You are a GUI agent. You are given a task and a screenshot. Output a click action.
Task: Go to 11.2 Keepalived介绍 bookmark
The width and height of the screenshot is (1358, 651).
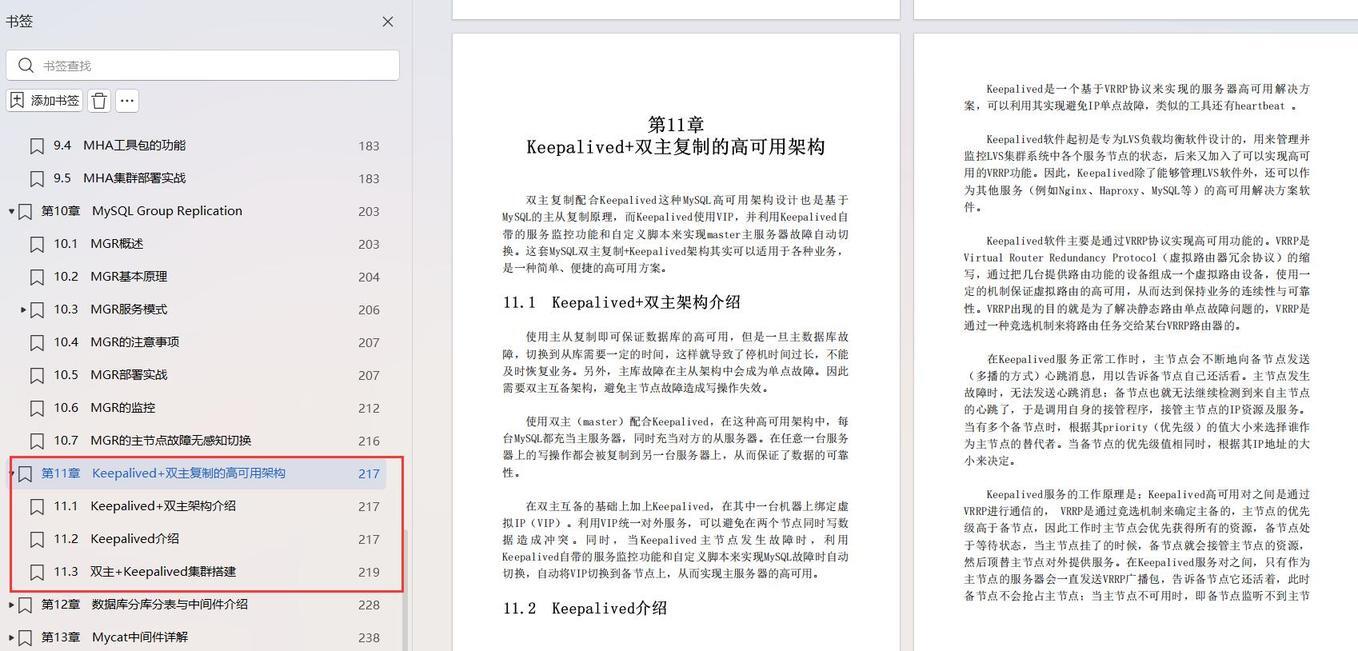[117, 539]
